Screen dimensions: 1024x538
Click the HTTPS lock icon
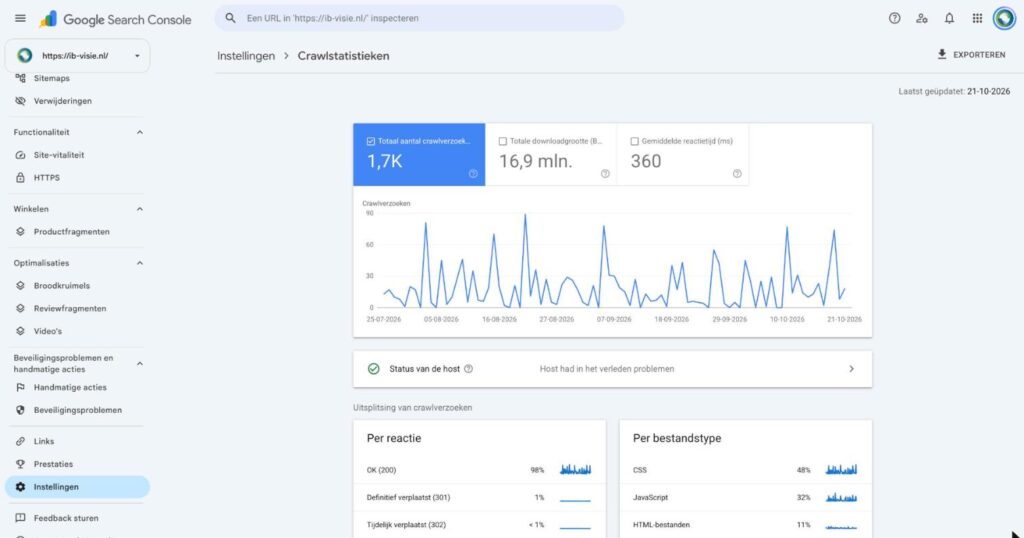click(x=20, y=178)
